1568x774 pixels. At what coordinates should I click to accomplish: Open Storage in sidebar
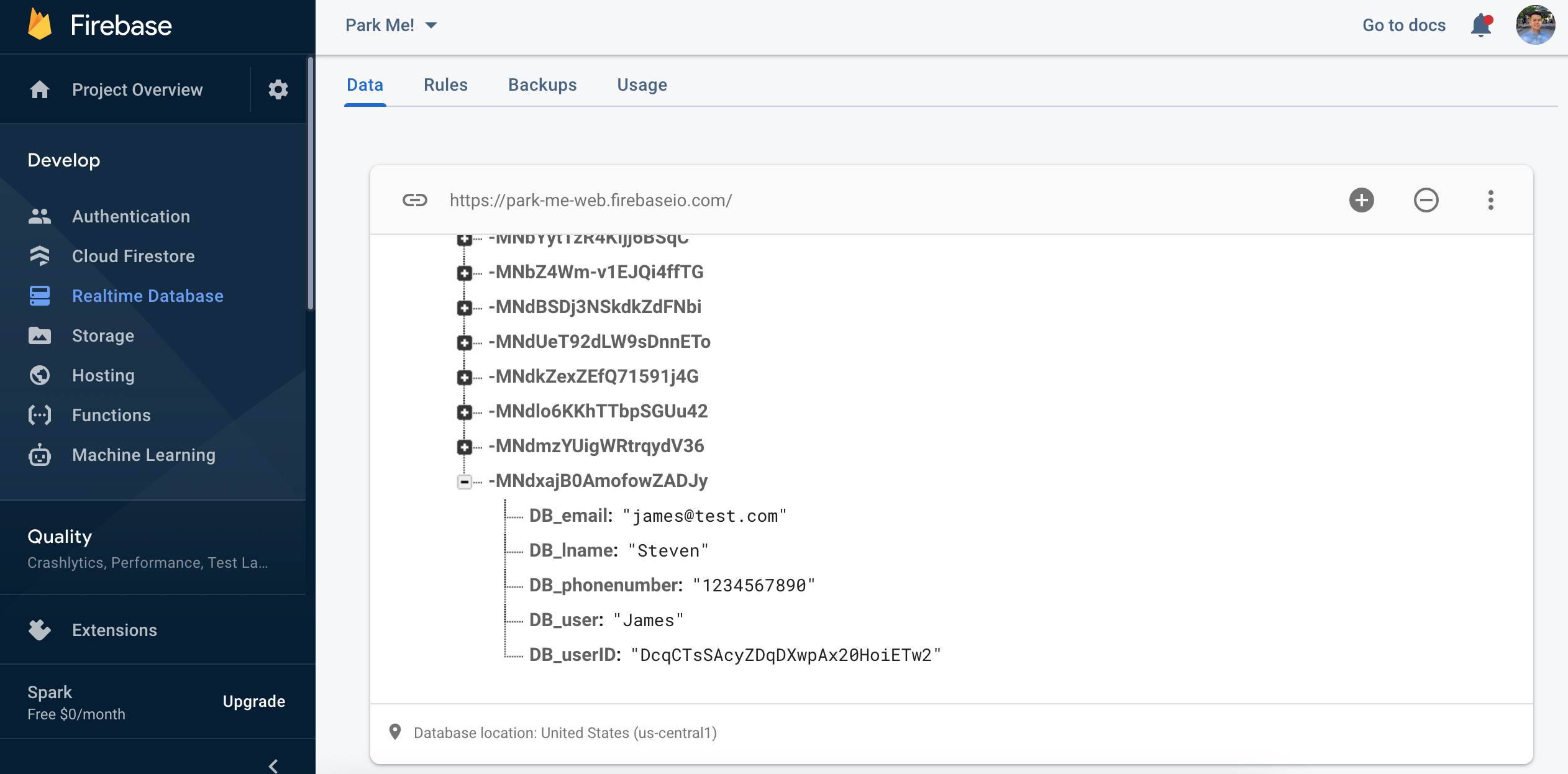click(x=103, y=335)
